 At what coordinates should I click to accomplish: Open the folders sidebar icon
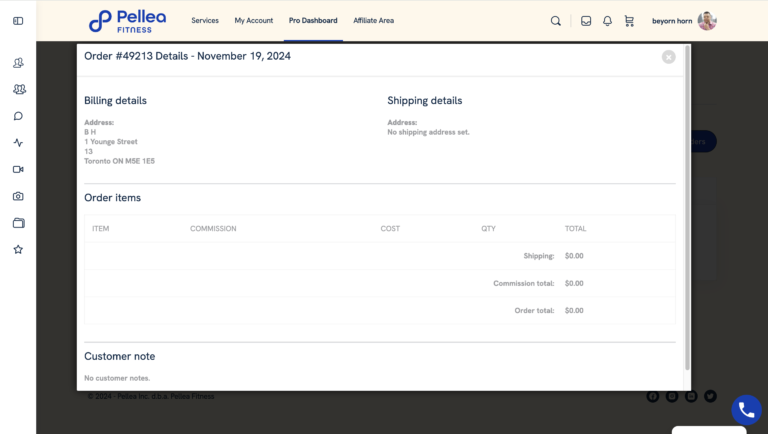click(x=19, y=223)
